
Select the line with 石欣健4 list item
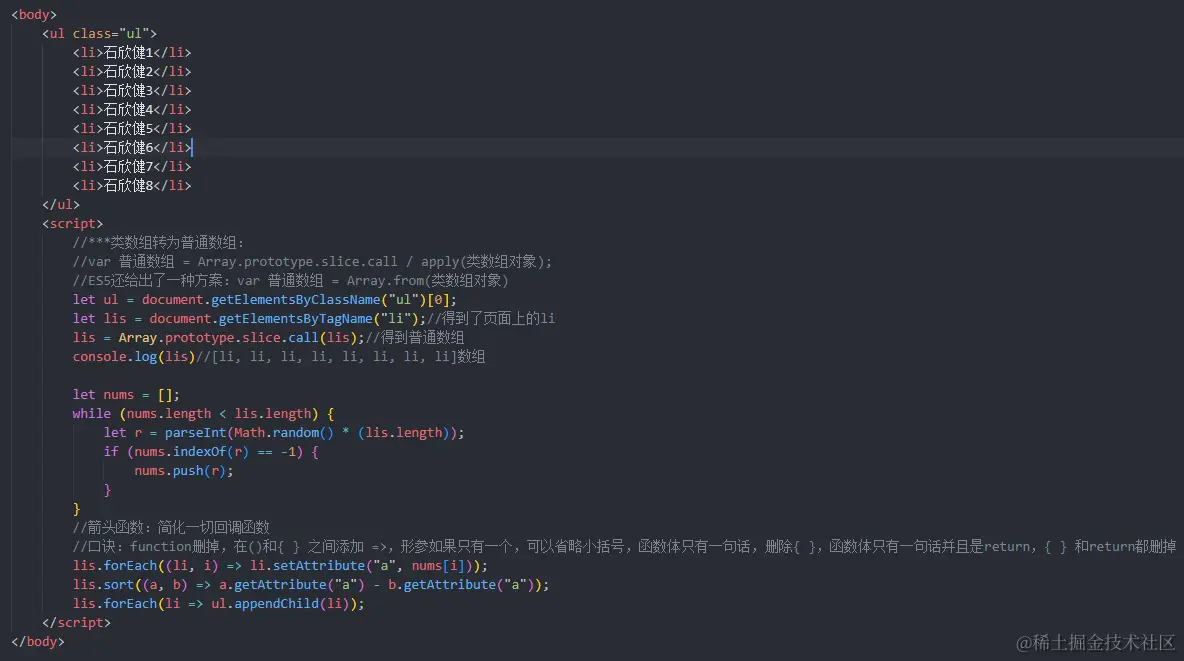click(x=132, y=110)
